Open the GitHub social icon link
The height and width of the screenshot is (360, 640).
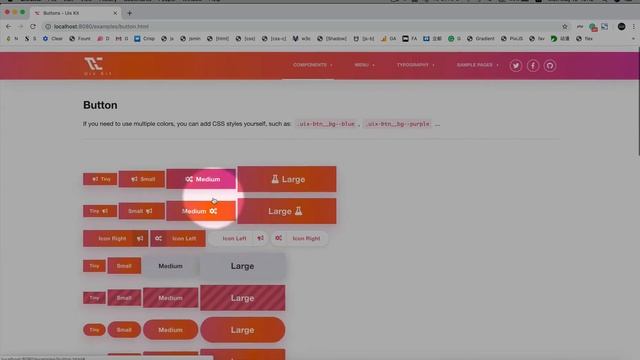tap(549, 66)
